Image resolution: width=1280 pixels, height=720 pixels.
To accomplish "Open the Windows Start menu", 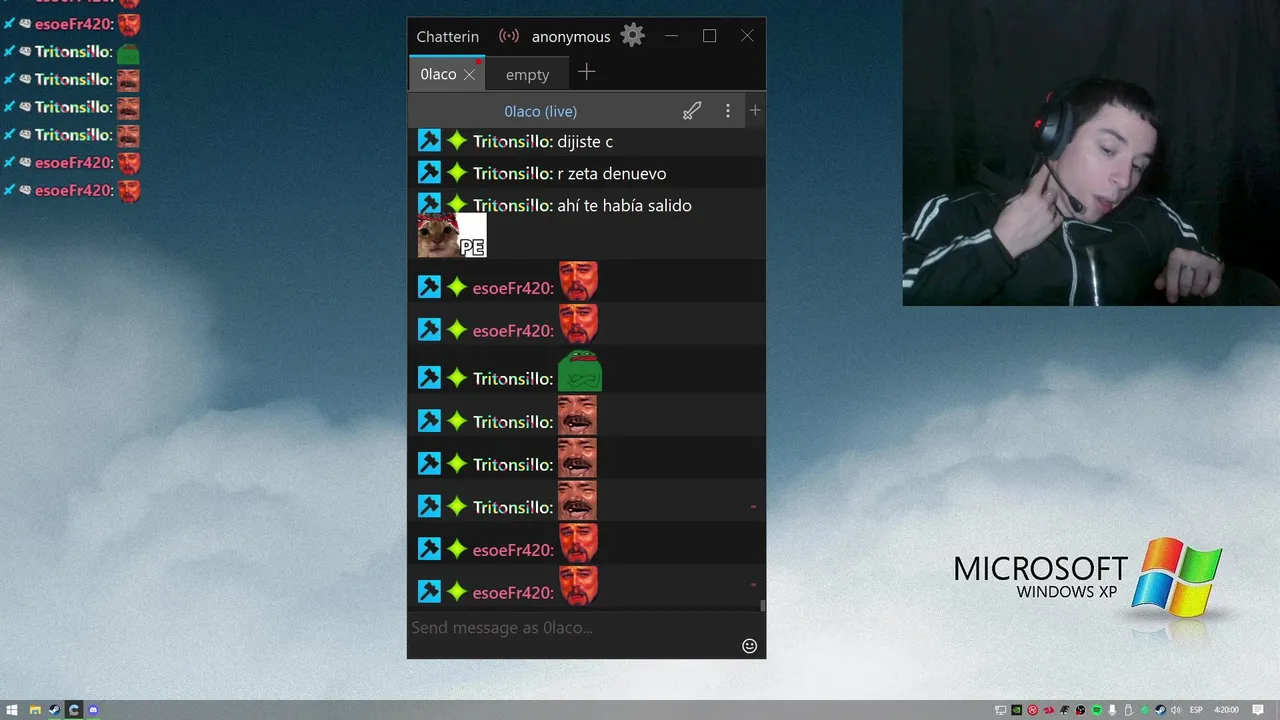I will (12, 710).
